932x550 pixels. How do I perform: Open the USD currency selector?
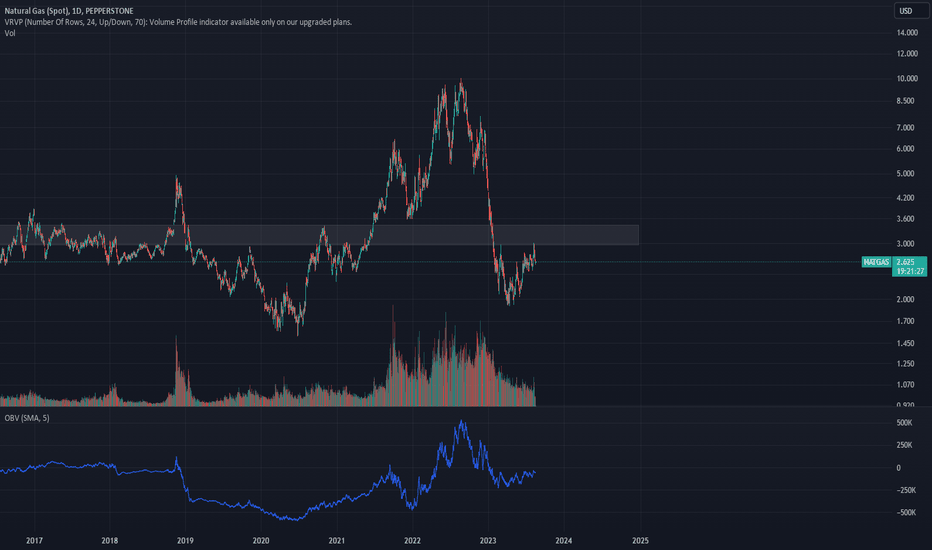point(909,11)
